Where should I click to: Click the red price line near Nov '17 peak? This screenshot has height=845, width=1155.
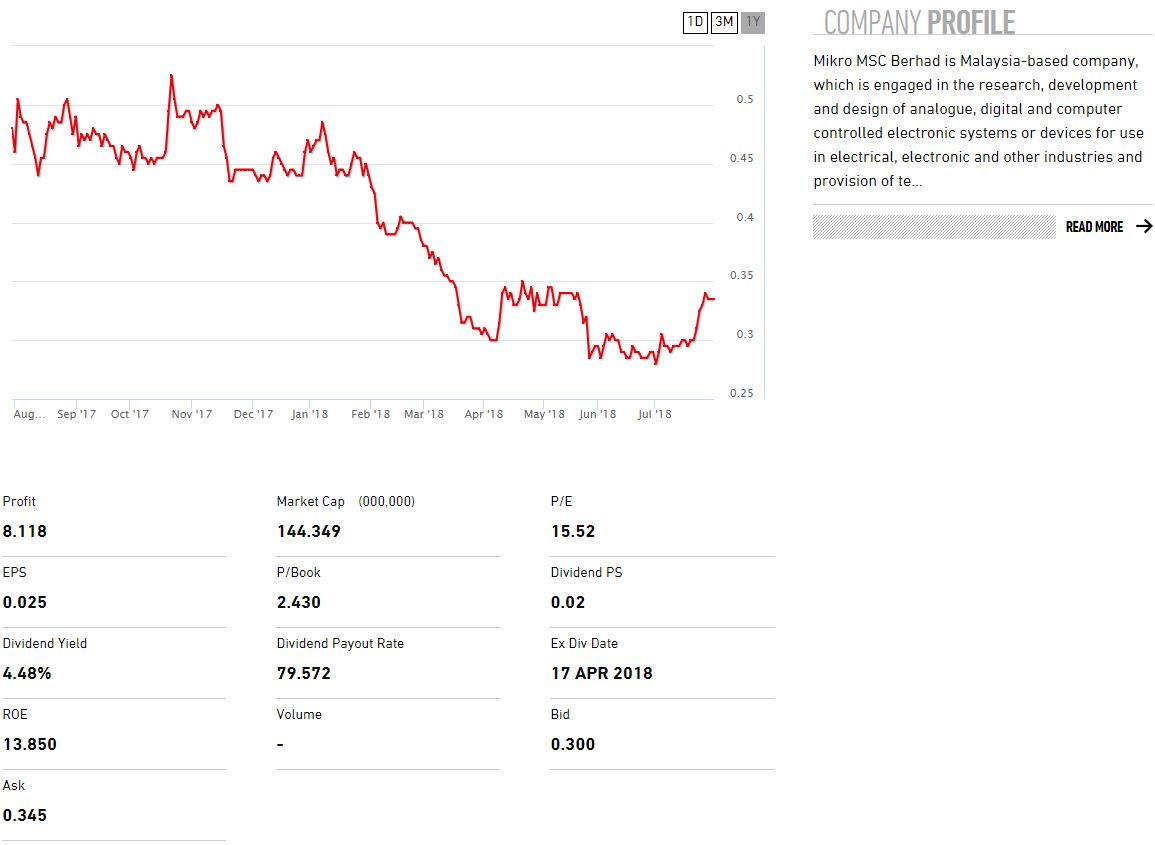(172, 77)
